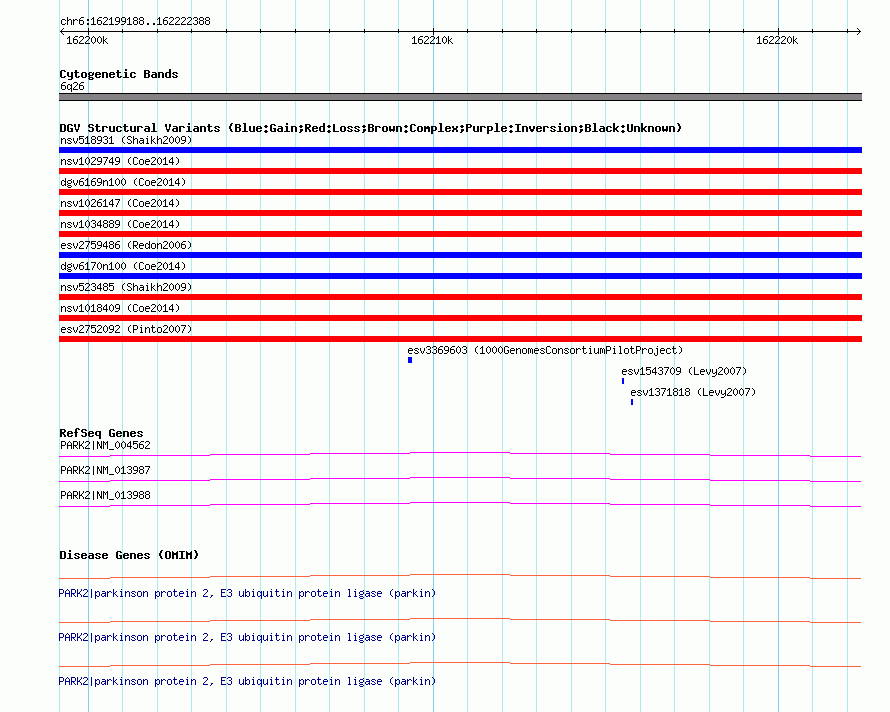The image size is (890, 712).
Task: Open second PARK2 parkin OMIM disease link
Action: [x=247, y=638]
